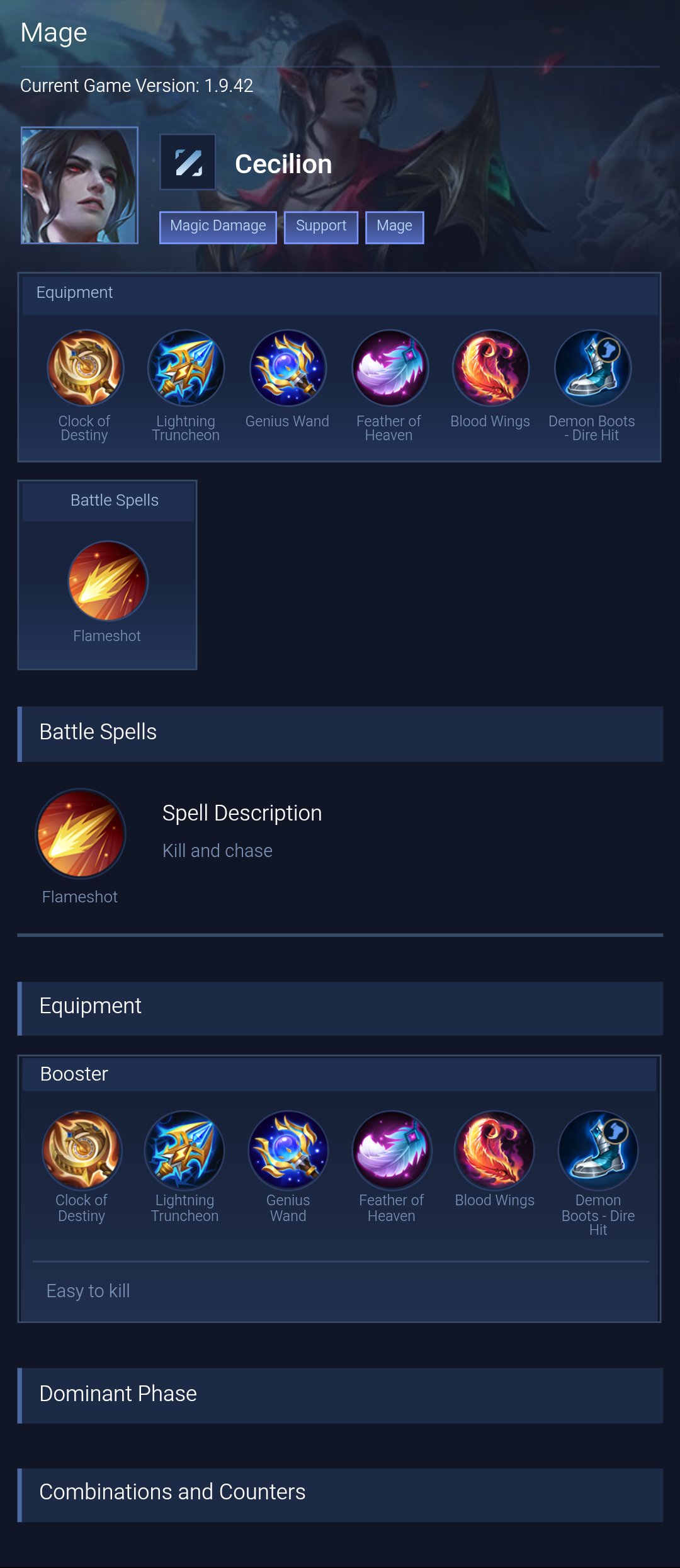Viewport: 680px width, 1568px height.
Task: Select Blood Wings icon in Booster set
Action: click(x=494, y=1149)
